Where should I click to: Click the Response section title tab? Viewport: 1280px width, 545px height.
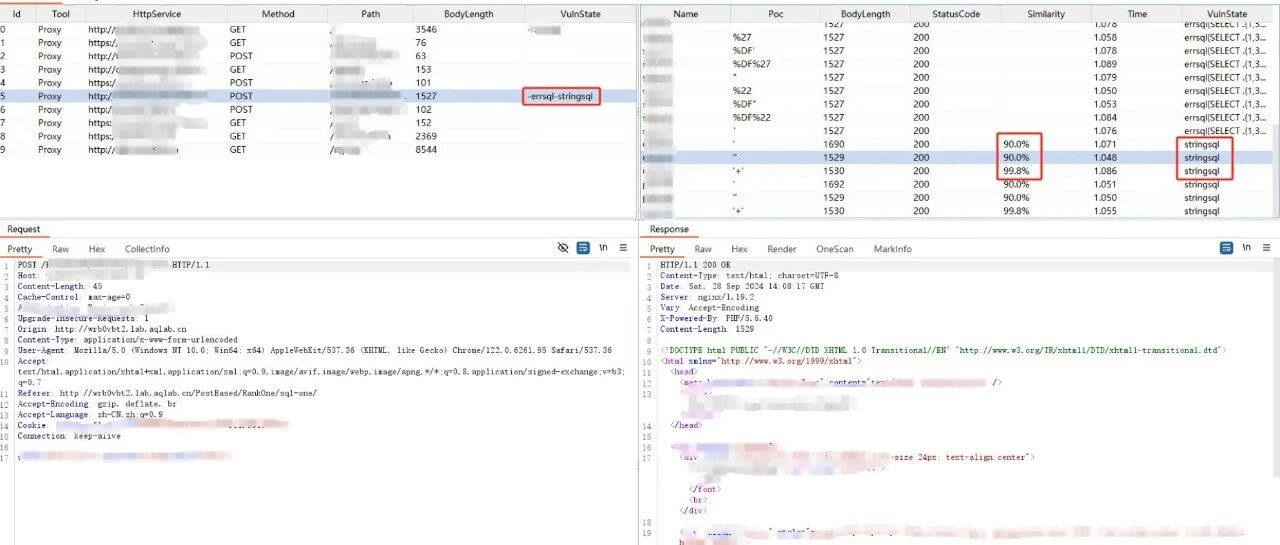(x=670, y=229)
